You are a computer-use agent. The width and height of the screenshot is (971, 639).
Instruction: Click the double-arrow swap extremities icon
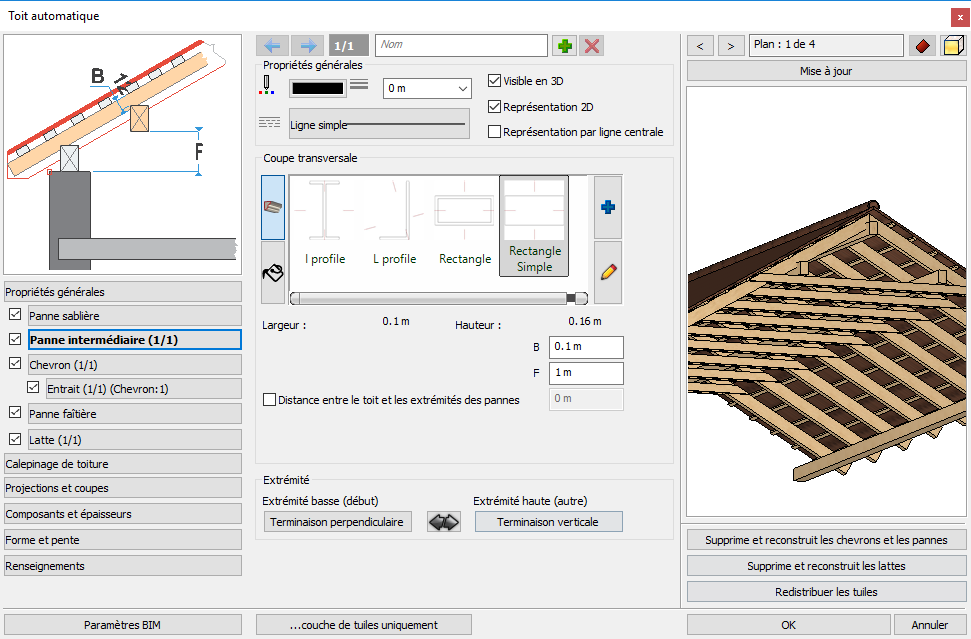tap(444, 522)
